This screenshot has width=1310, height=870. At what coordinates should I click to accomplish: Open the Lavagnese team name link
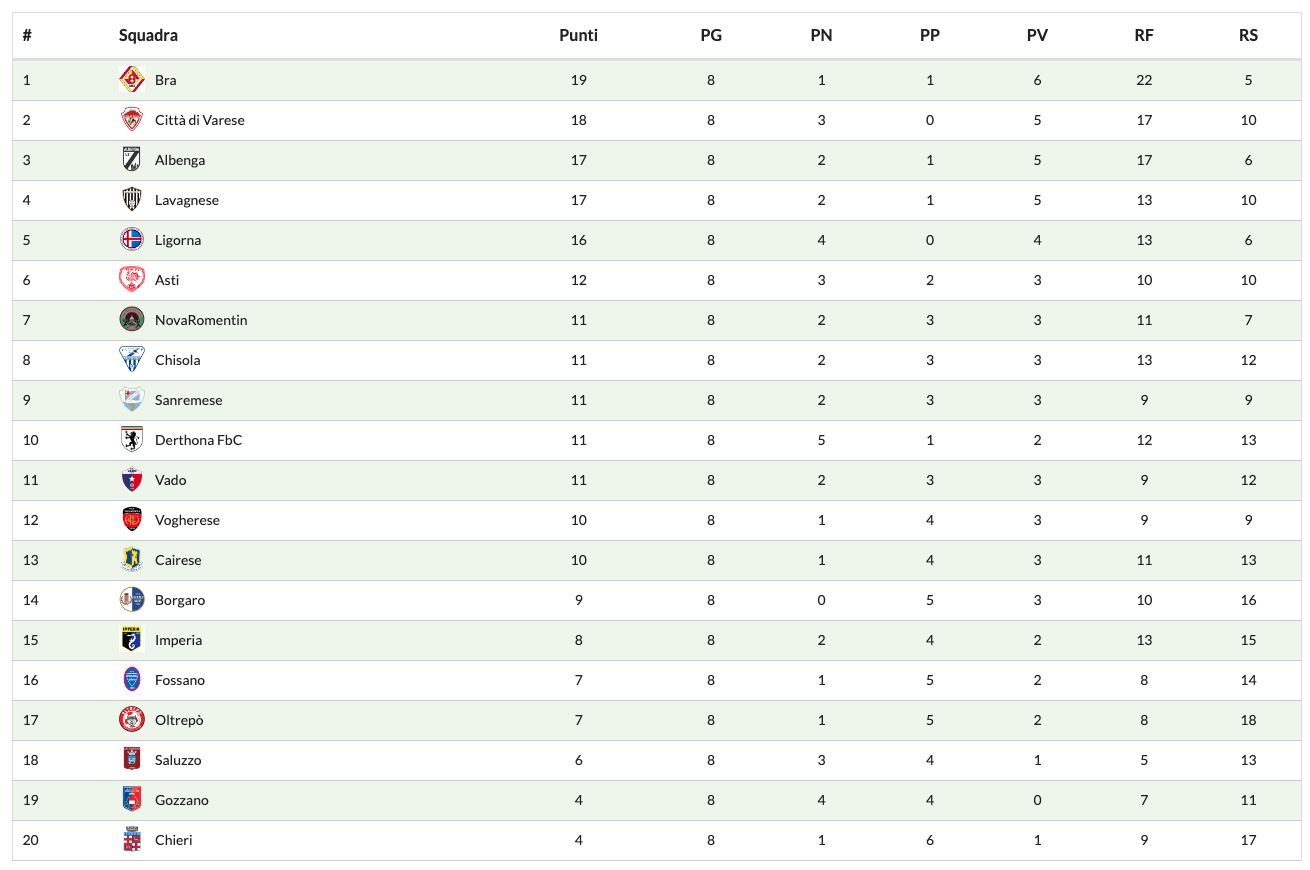[x=187, y=200]
